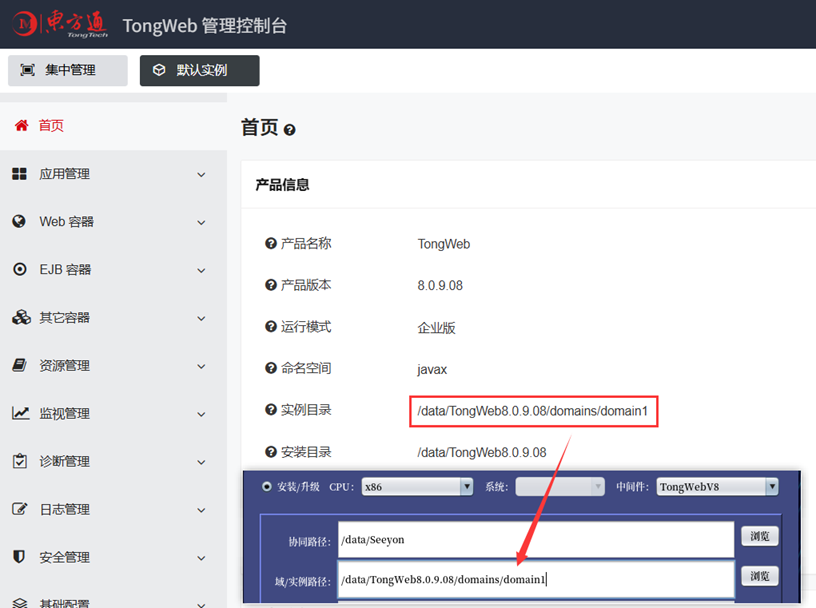
Task: Switch to the 默认实例 tab
Action: pyautogui.click(x=199, y=70)
